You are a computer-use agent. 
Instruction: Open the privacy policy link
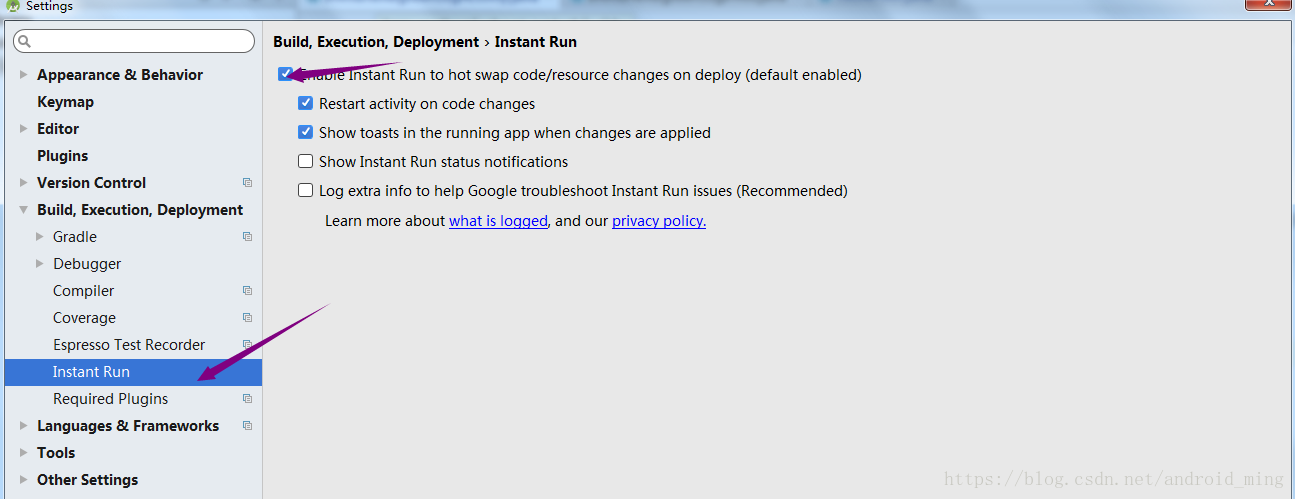tap(659, 221)
